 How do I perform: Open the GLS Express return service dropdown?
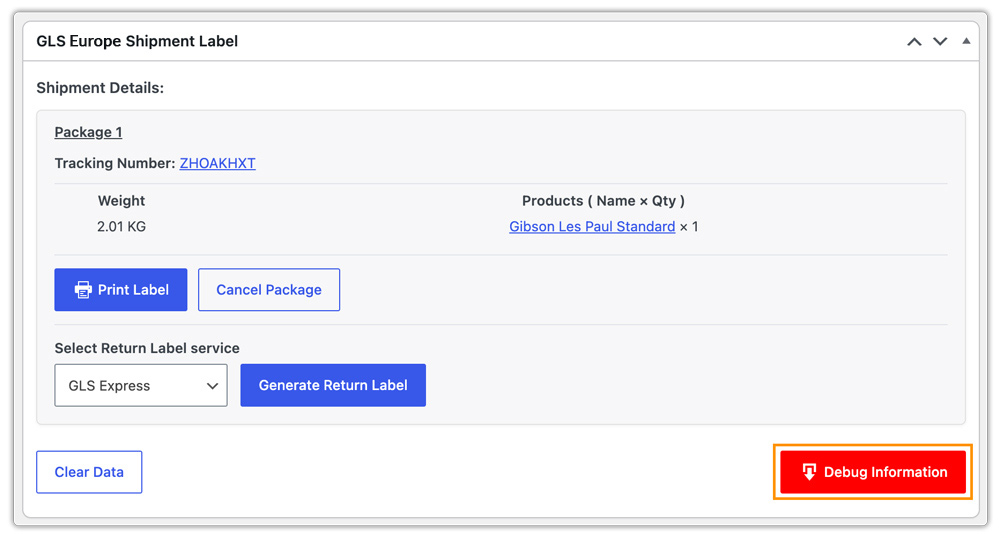tap(141, 385)
